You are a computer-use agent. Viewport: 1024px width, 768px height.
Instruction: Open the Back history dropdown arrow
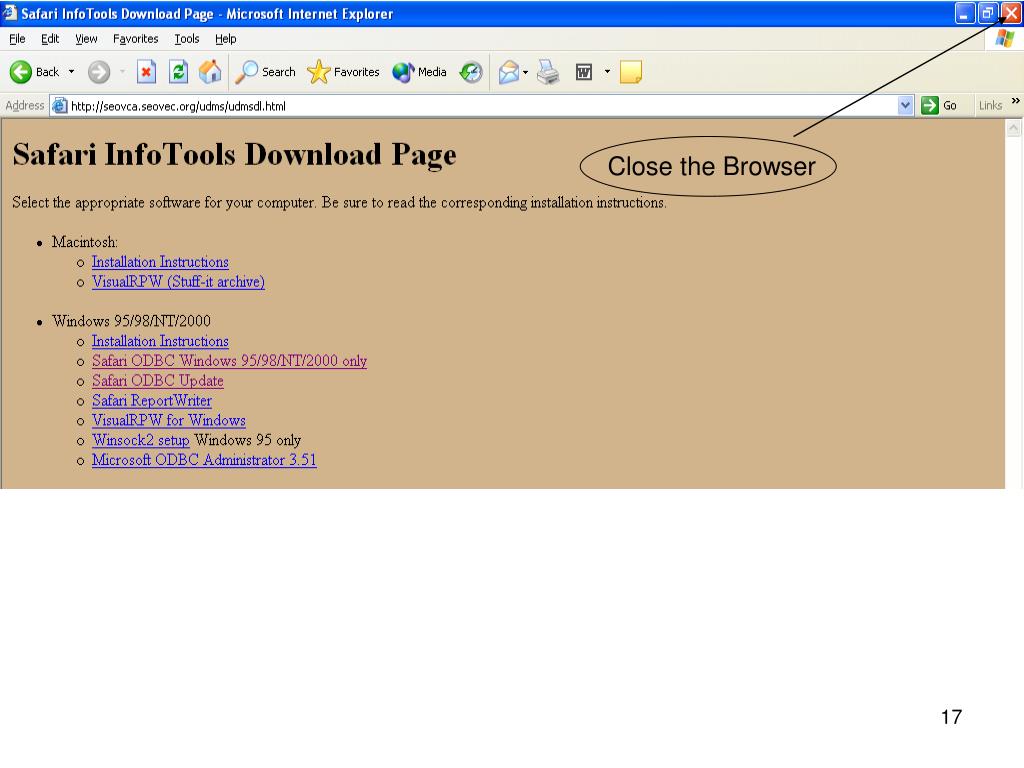click(x=71, y=72)
